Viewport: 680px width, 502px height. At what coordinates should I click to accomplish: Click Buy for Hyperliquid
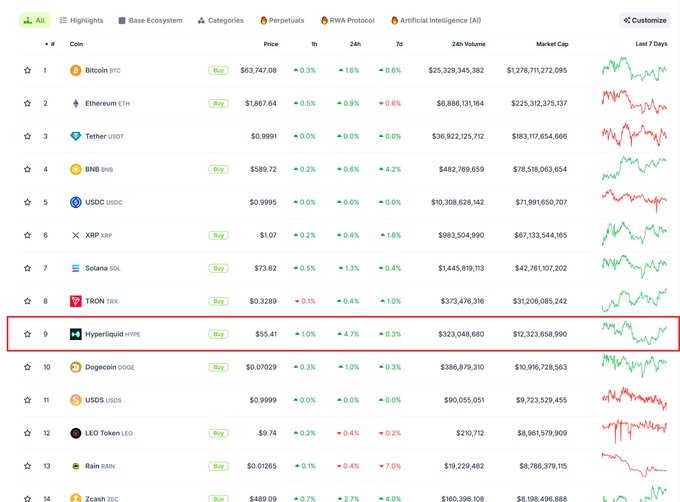219,334
